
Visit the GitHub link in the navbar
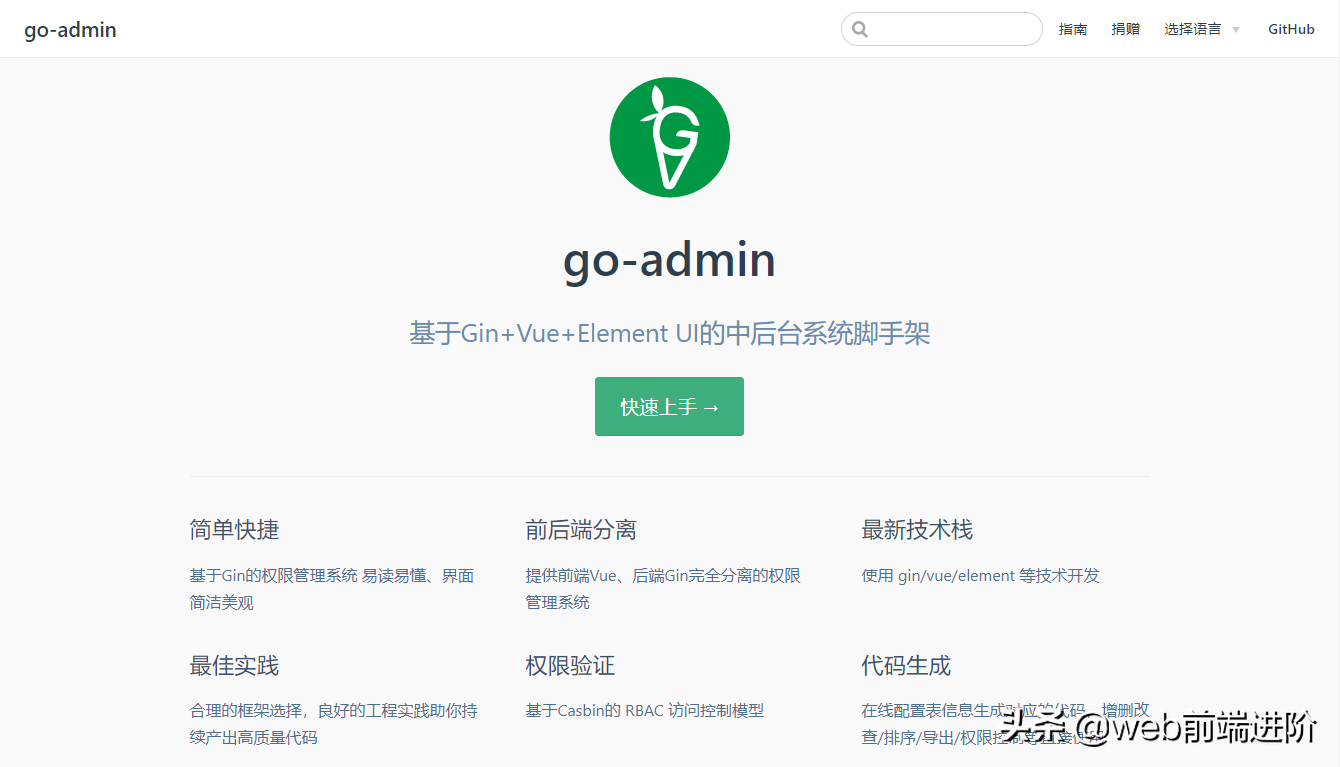(x=1291, y=29)
